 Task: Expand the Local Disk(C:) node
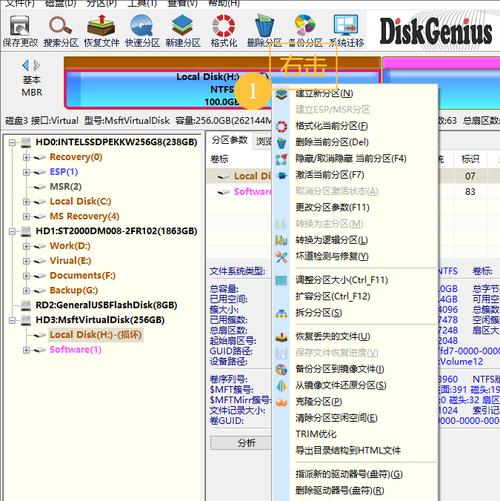pos(26,202)
